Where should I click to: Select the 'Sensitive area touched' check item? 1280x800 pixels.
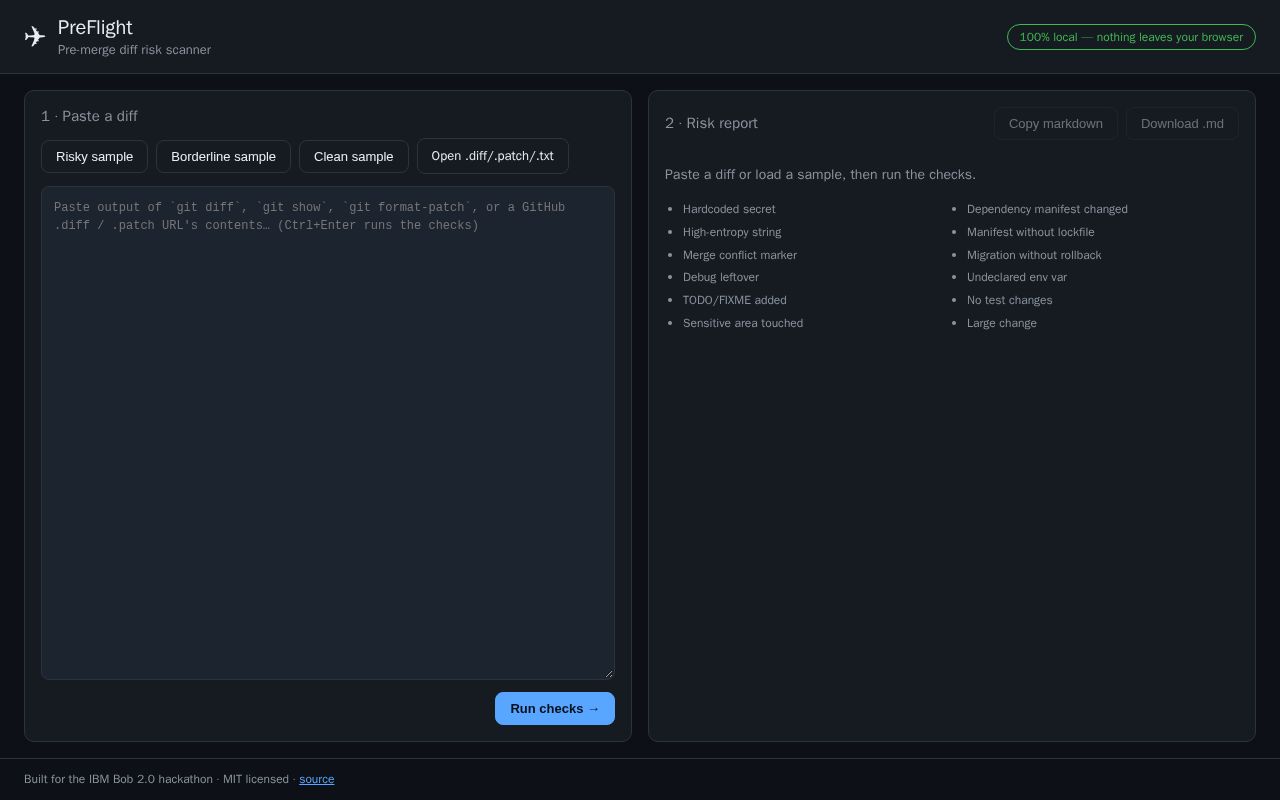click(743, 323)
